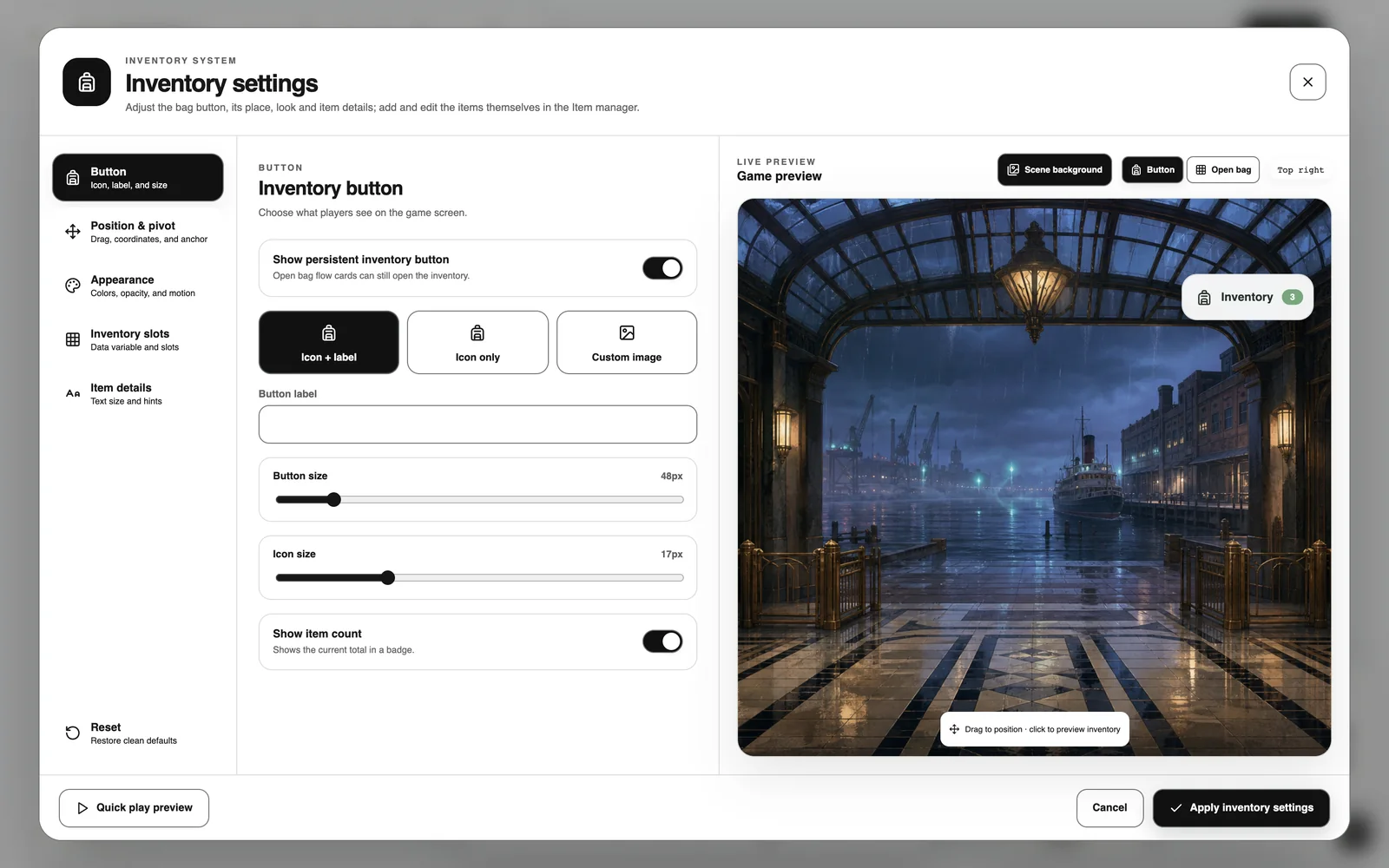Click the item count badge showing 3
Viewport: 1389px width, 868px height.
point(1293,298)
